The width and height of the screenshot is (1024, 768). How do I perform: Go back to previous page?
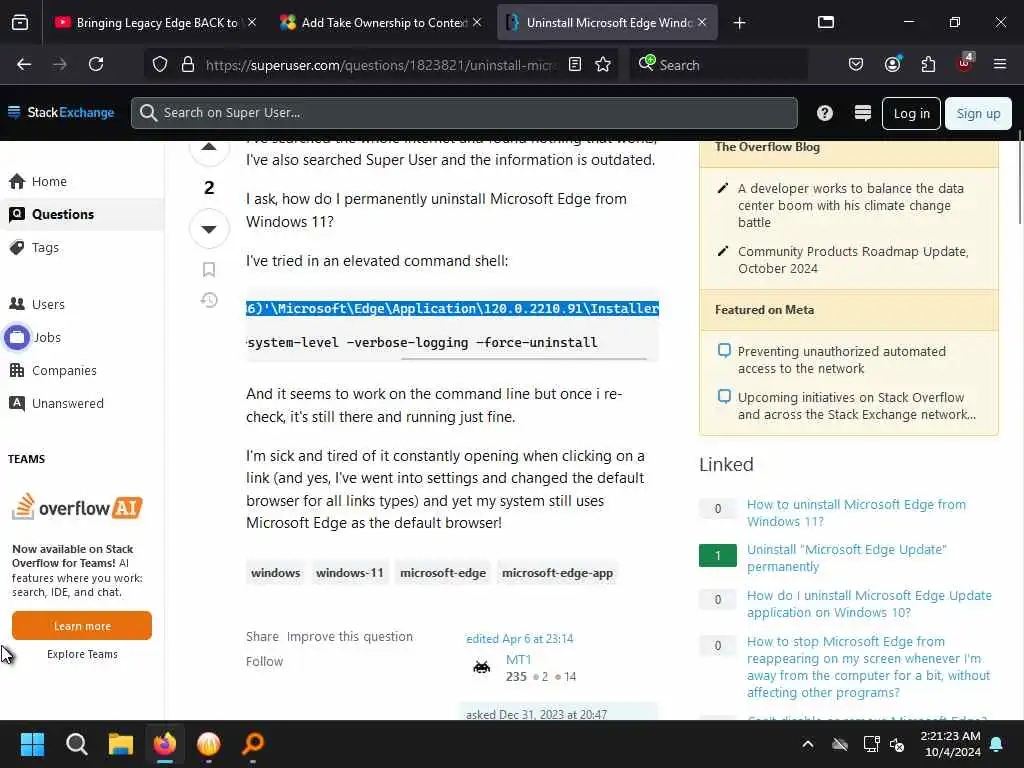coord(24,64)
